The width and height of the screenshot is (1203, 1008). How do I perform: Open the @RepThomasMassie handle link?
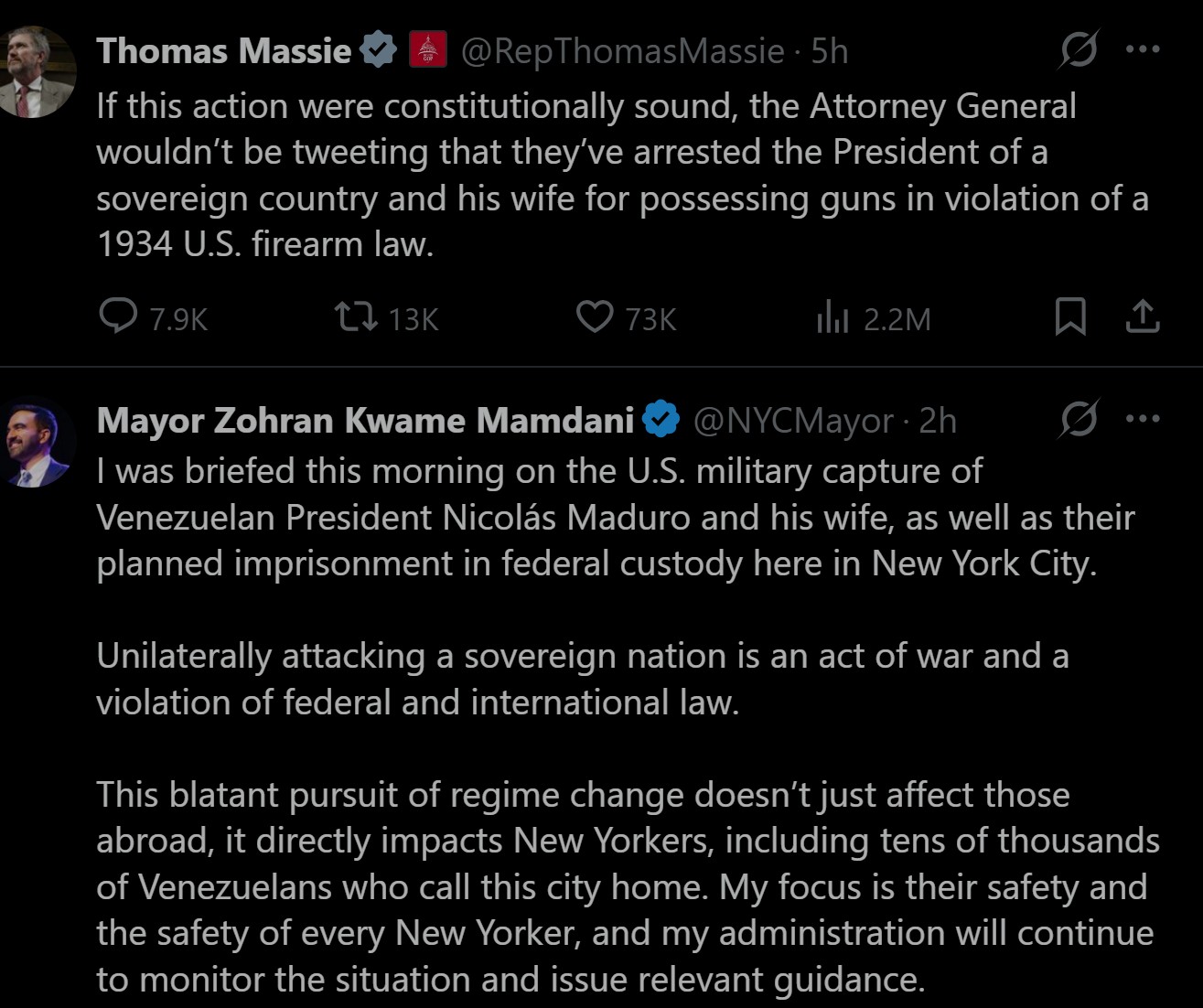pos(622,51)
